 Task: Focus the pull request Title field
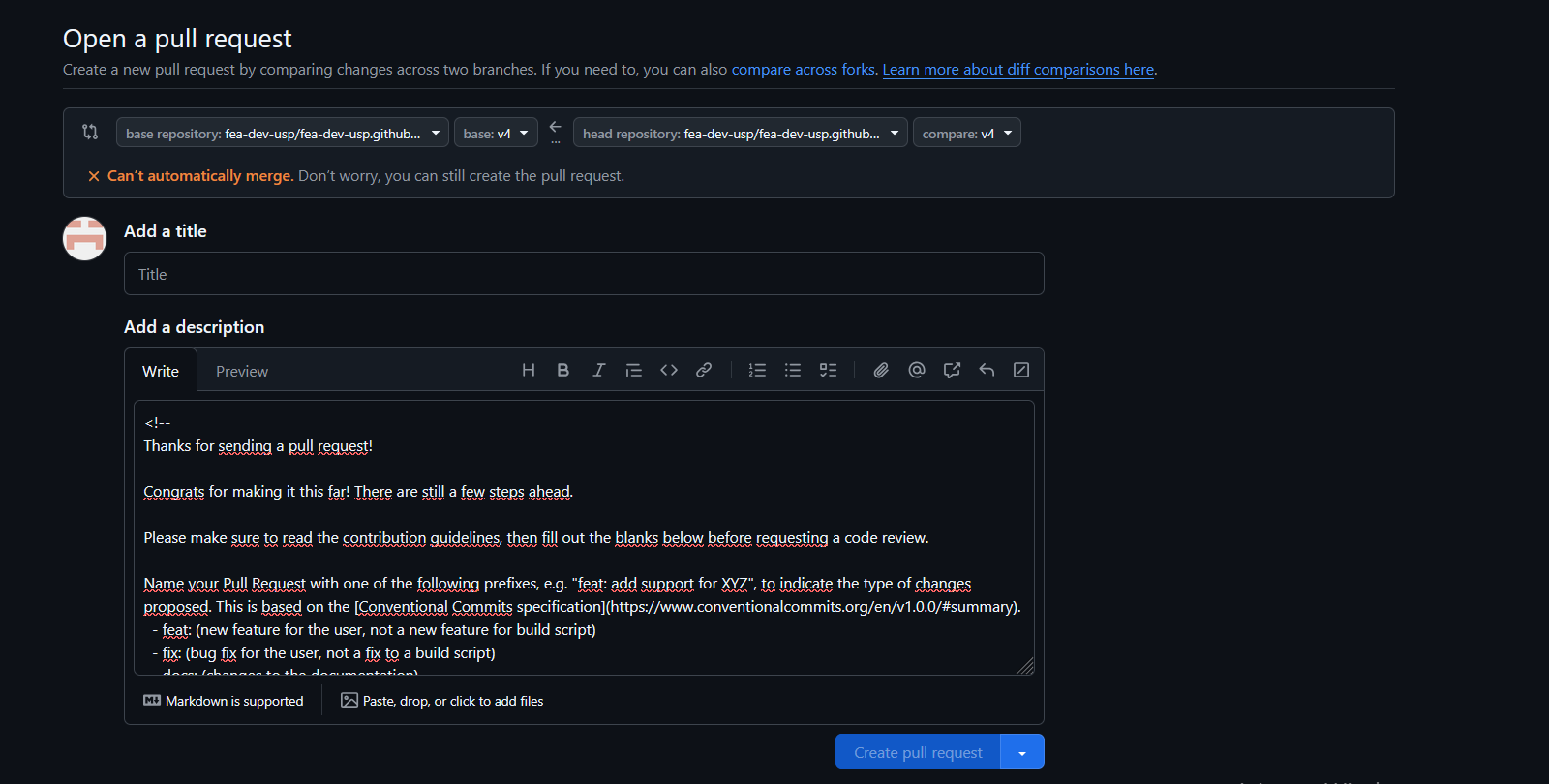(584, 274)
